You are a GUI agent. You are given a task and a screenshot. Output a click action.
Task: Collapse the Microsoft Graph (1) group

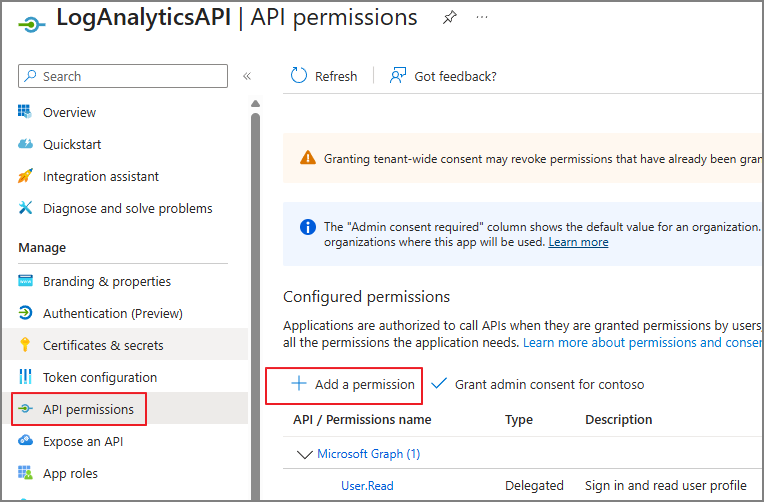[x=305, y=454]
